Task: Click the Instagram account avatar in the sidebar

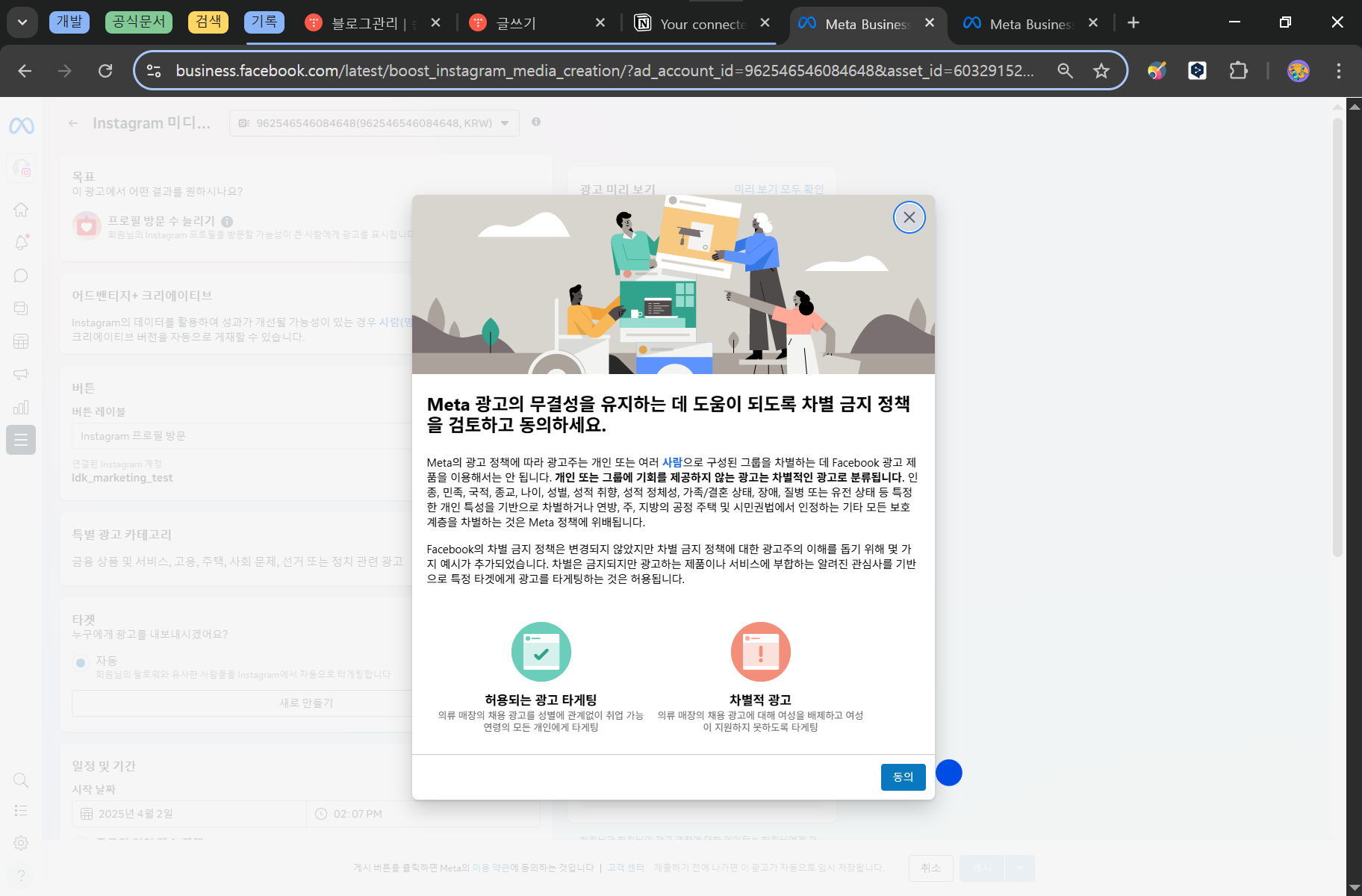Action: pos(22,168)
